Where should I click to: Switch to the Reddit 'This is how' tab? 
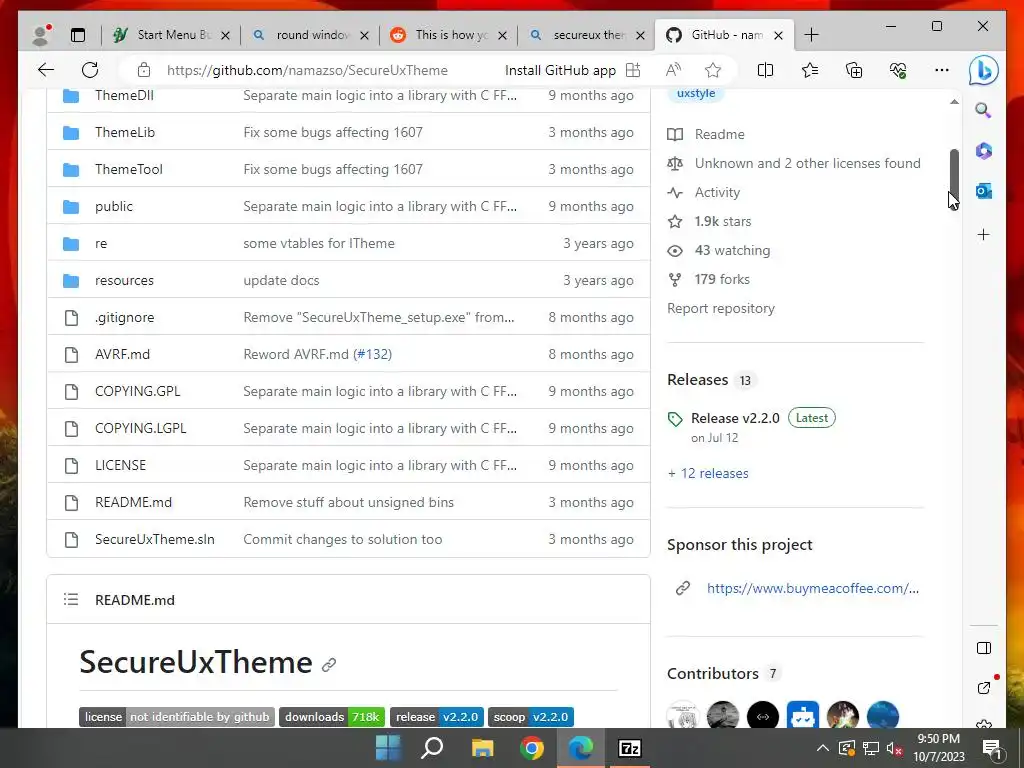(x=449, y=35)
